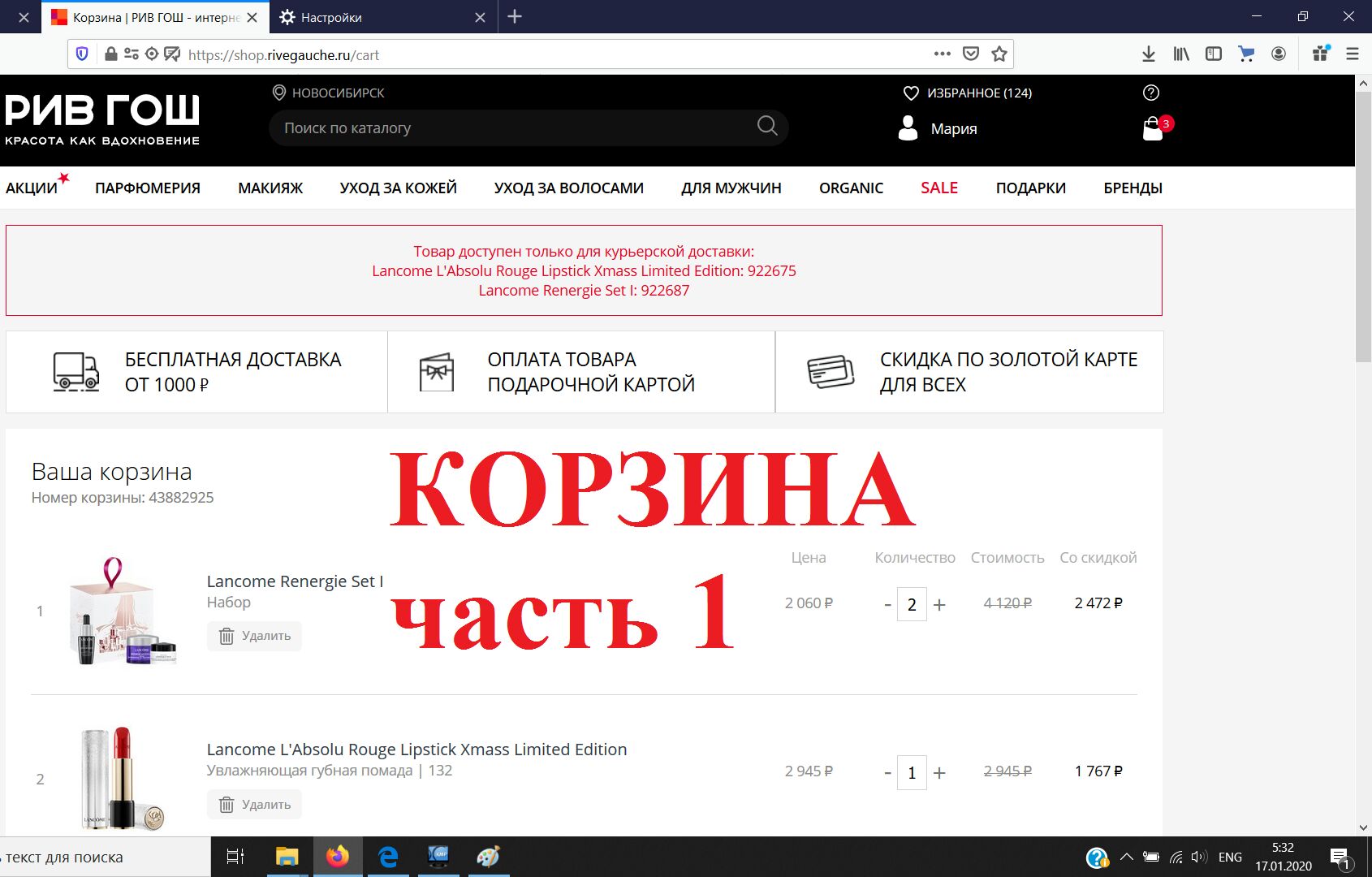Open the ПОДАРКИ menu
Viewport: 1372px width, 877px height.
(x=1031, y=188)
